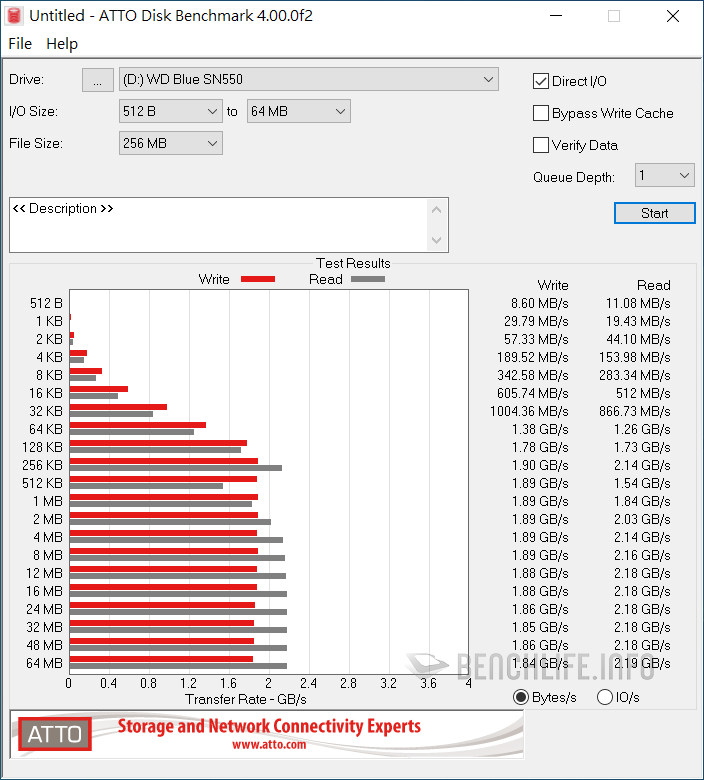The height and width of the screenshot is (780, 704).
Task: Uncheck the Direct I/O checkbox
Action: pos(540,81)
